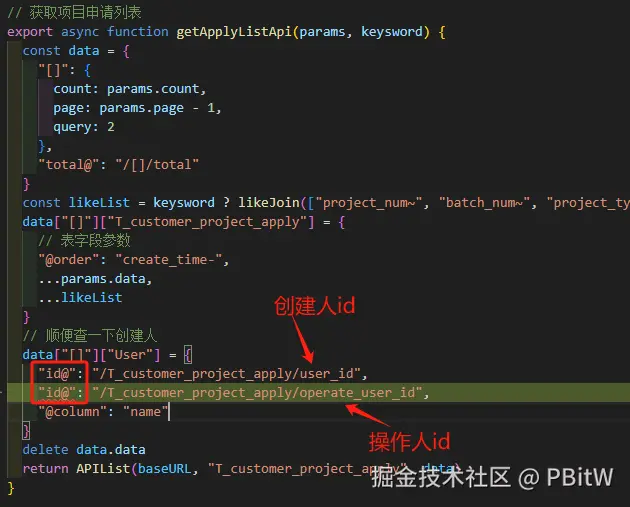
Task: Click the /T_customer_project_apply/user_id string
Action: click(226, 374)
